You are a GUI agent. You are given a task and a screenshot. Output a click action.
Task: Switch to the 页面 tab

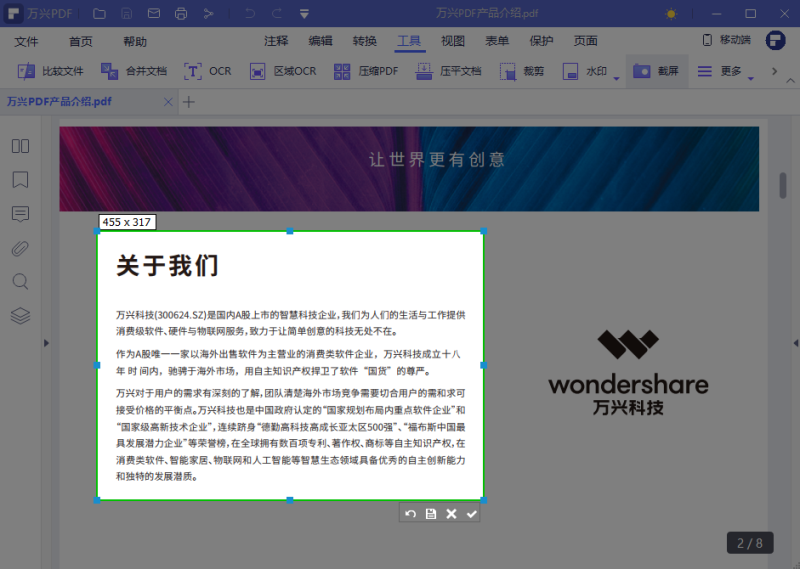point(586,41)
